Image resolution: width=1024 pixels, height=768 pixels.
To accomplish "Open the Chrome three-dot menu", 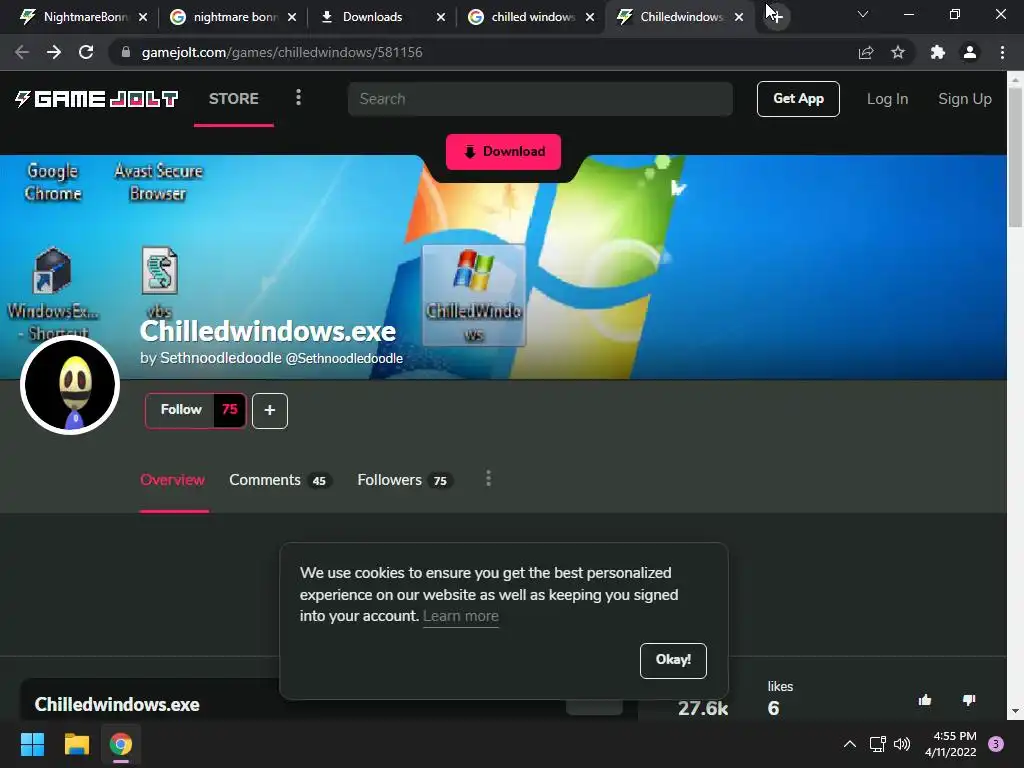I will [x=1002, y=52].
